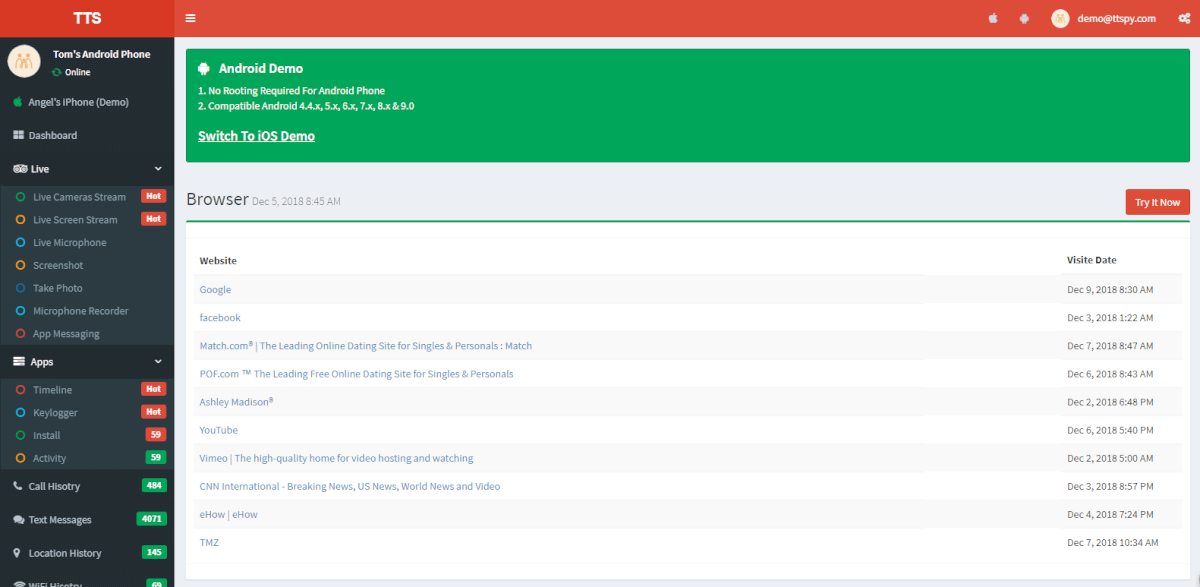
Task: Click the circle icon beside Install
Action: (x=21, y=436)
